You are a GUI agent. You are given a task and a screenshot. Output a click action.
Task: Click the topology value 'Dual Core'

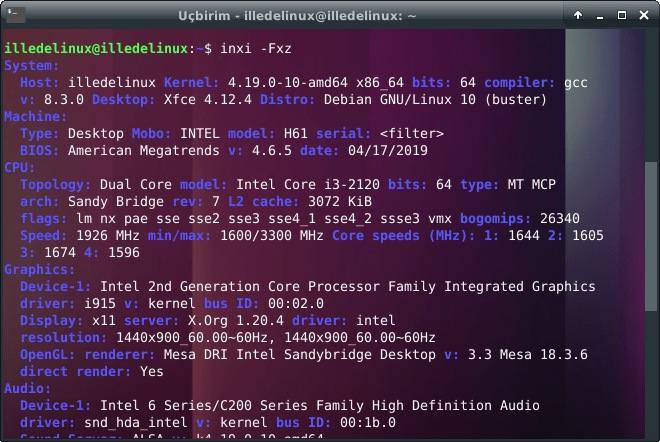click(x=136, y=185)
